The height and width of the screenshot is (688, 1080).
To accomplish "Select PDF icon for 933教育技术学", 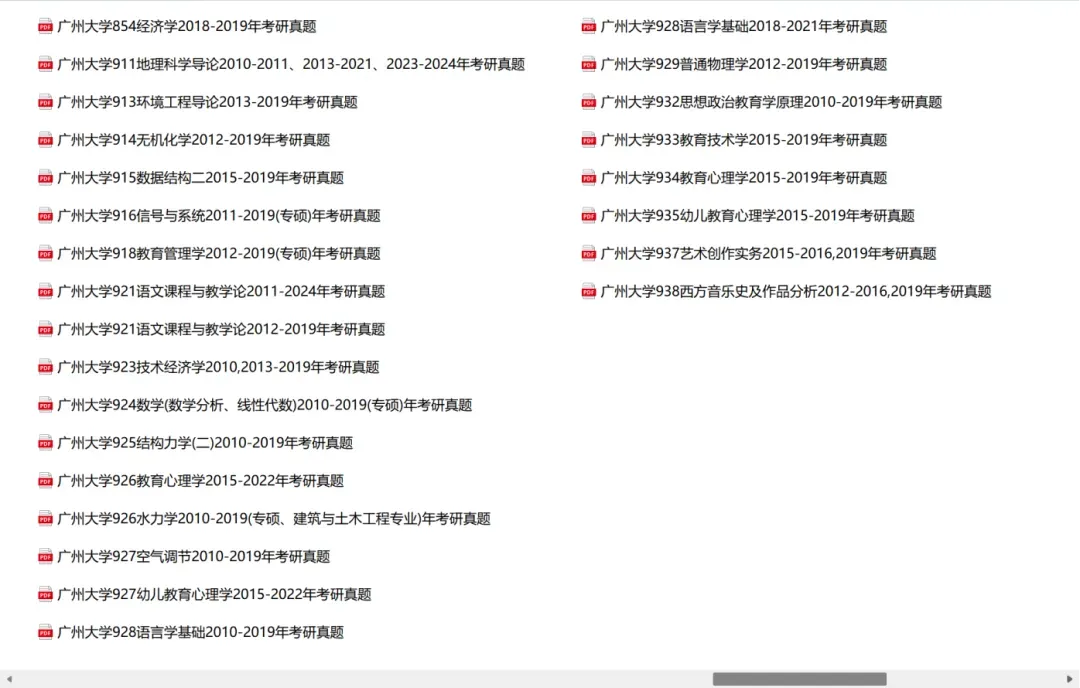I will [589, 140].
